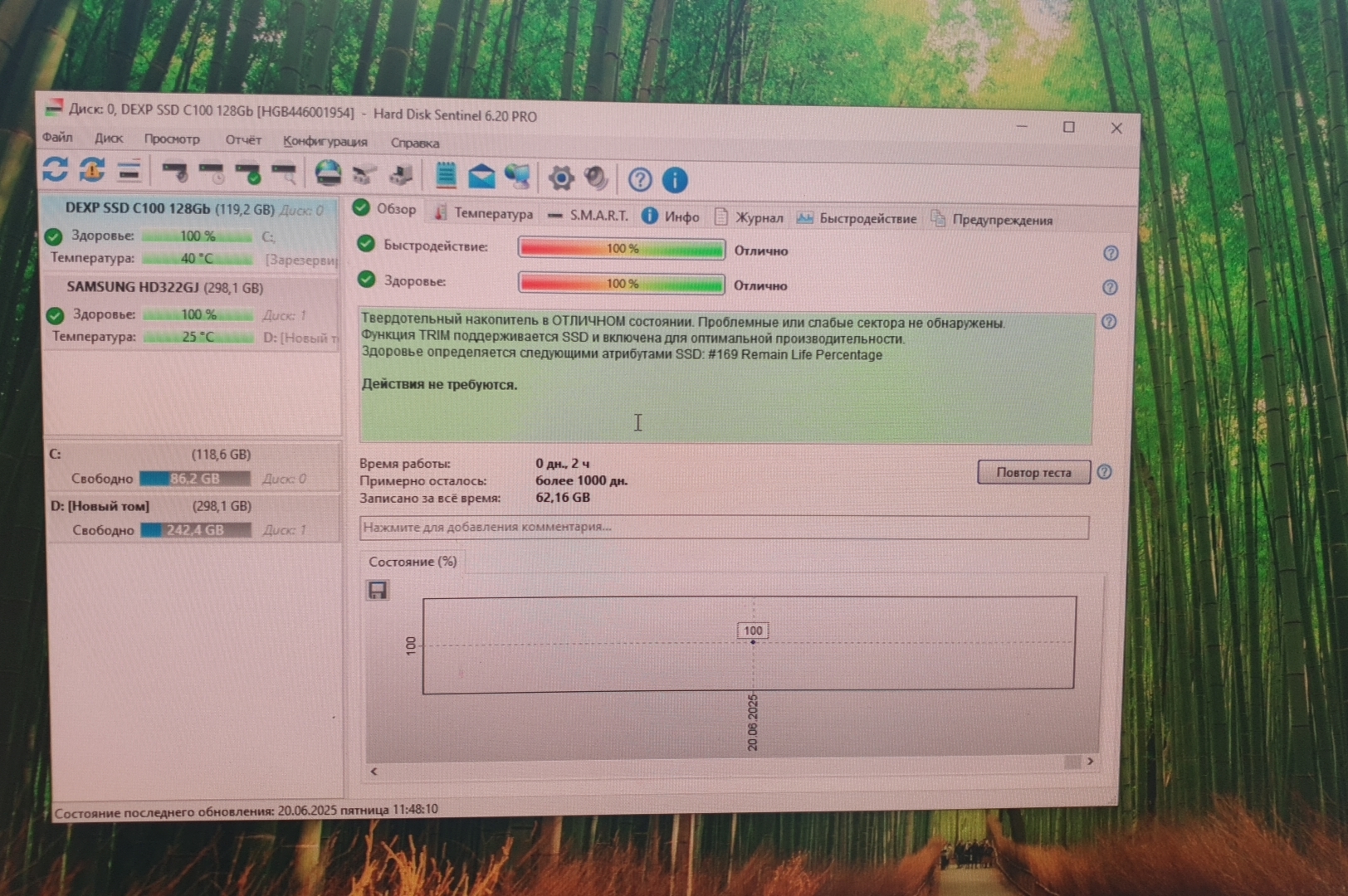Select the C: partition entry
This screenshot has width=1348, height=896.
193,466
